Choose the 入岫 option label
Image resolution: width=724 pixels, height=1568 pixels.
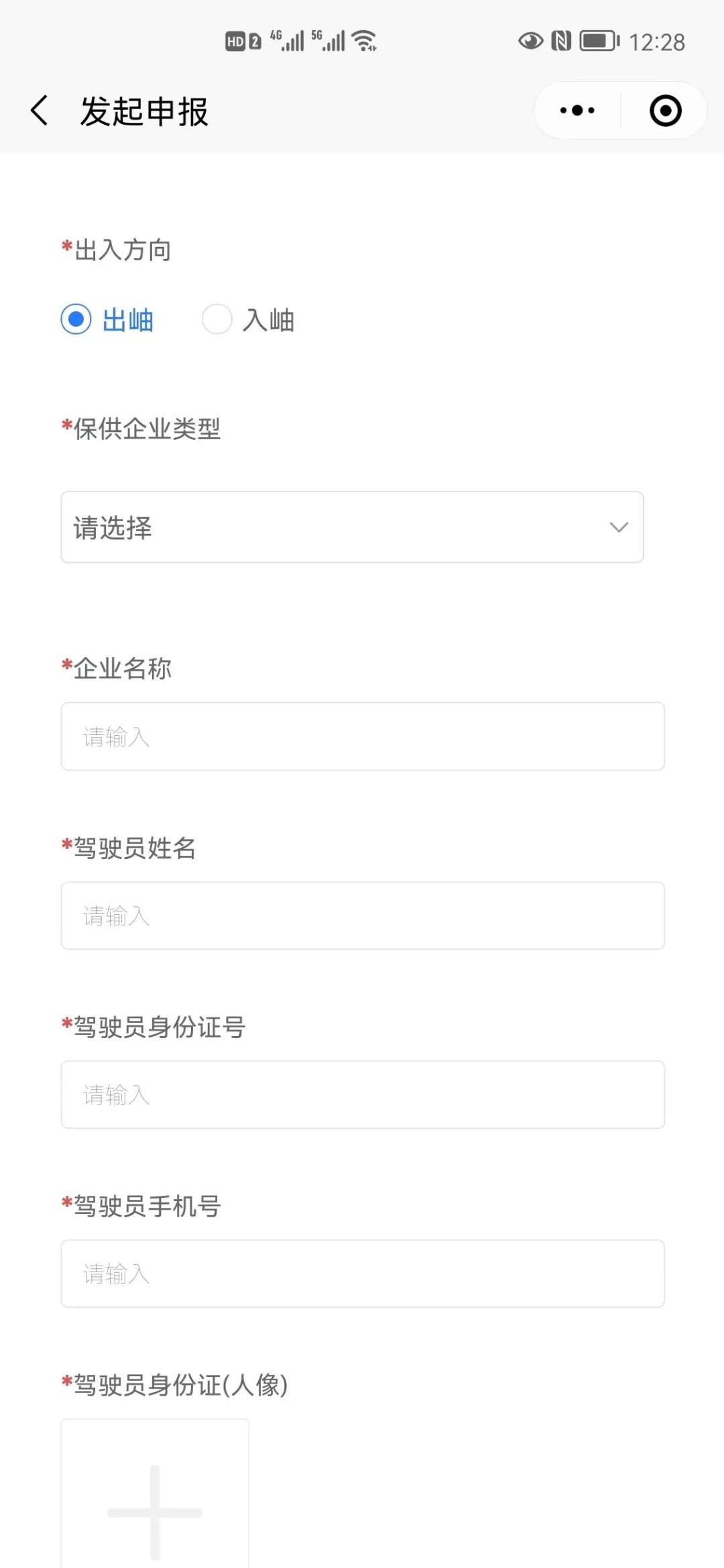click(268, 320)
